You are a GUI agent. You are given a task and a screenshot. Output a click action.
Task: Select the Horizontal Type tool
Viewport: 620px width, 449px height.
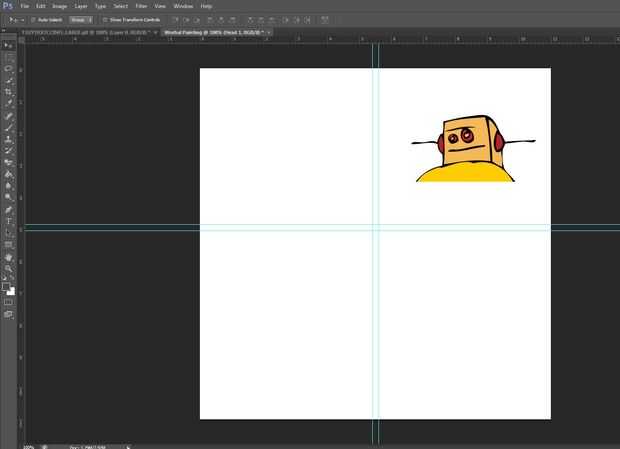click(9, 220)
